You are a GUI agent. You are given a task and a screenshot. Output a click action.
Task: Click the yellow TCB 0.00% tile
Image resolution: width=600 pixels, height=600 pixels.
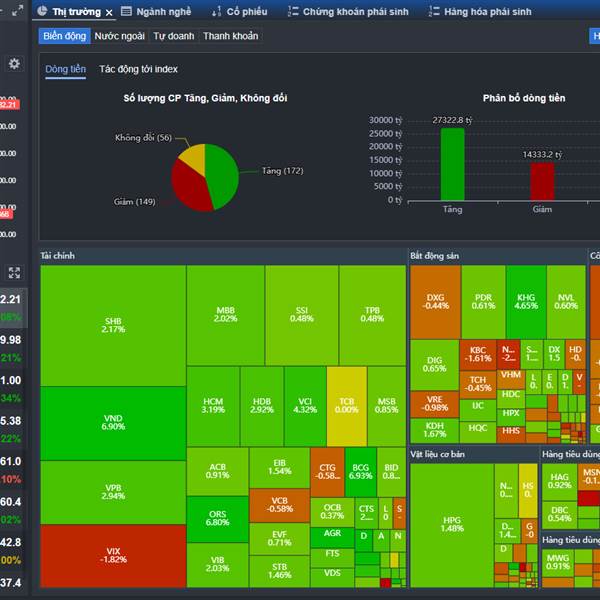click(347, 406)
